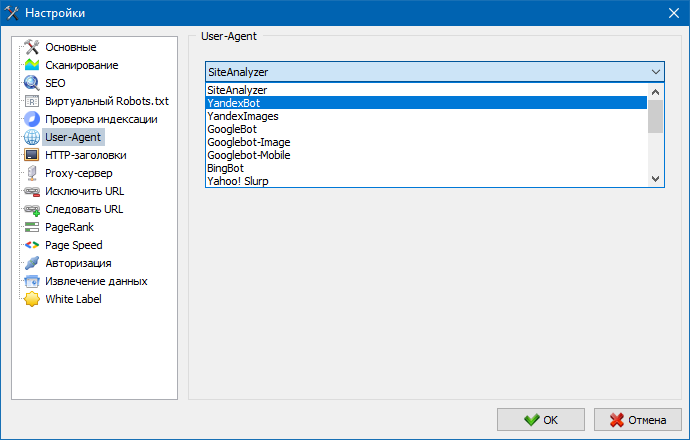Click dropdown list scroll down arrow
This screenshot has width=690, height=440.
[x=655, y=179]
